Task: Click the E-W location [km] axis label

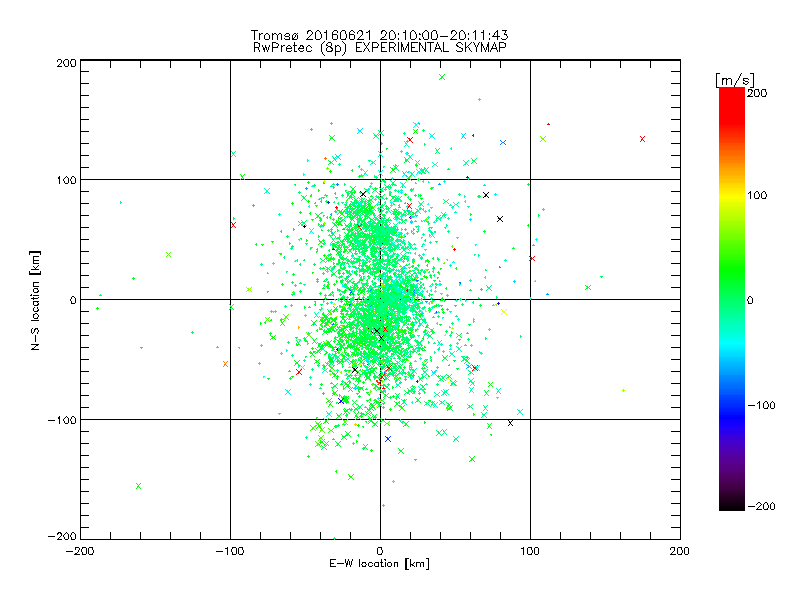Action: 379,563
